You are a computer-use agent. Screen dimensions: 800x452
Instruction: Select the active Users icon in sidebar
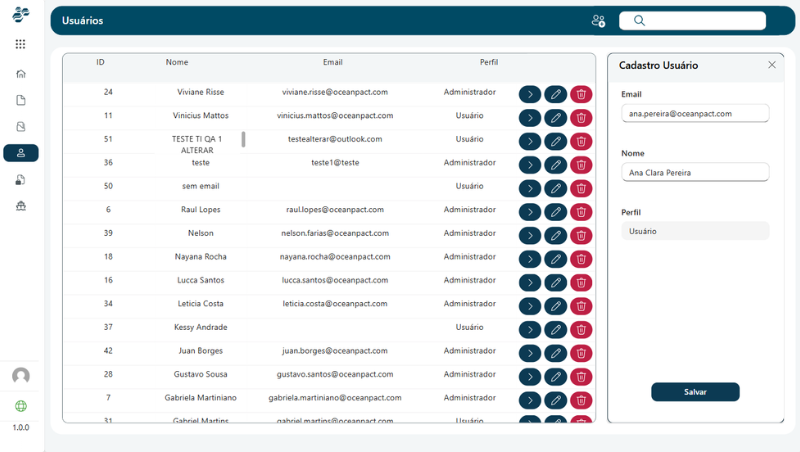pos(21,153)
